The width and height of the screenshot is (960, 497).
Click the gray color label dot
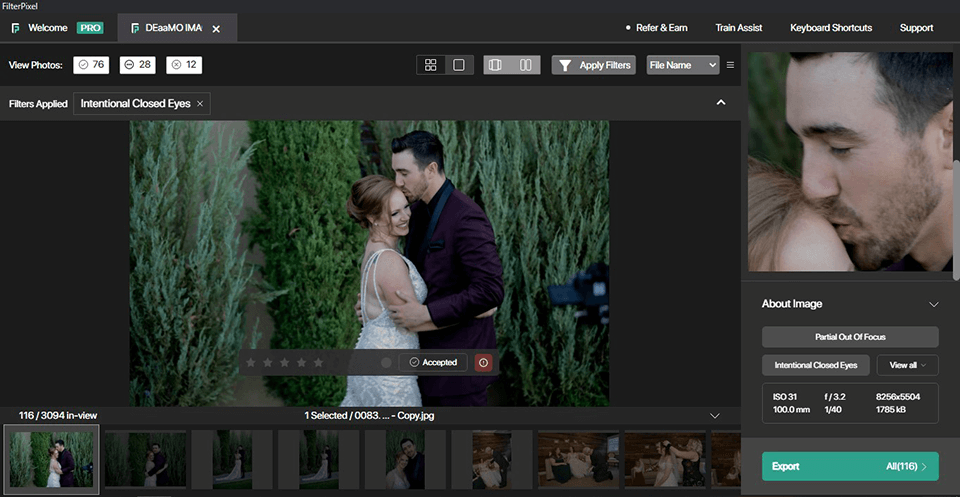(x=386, y=363)
